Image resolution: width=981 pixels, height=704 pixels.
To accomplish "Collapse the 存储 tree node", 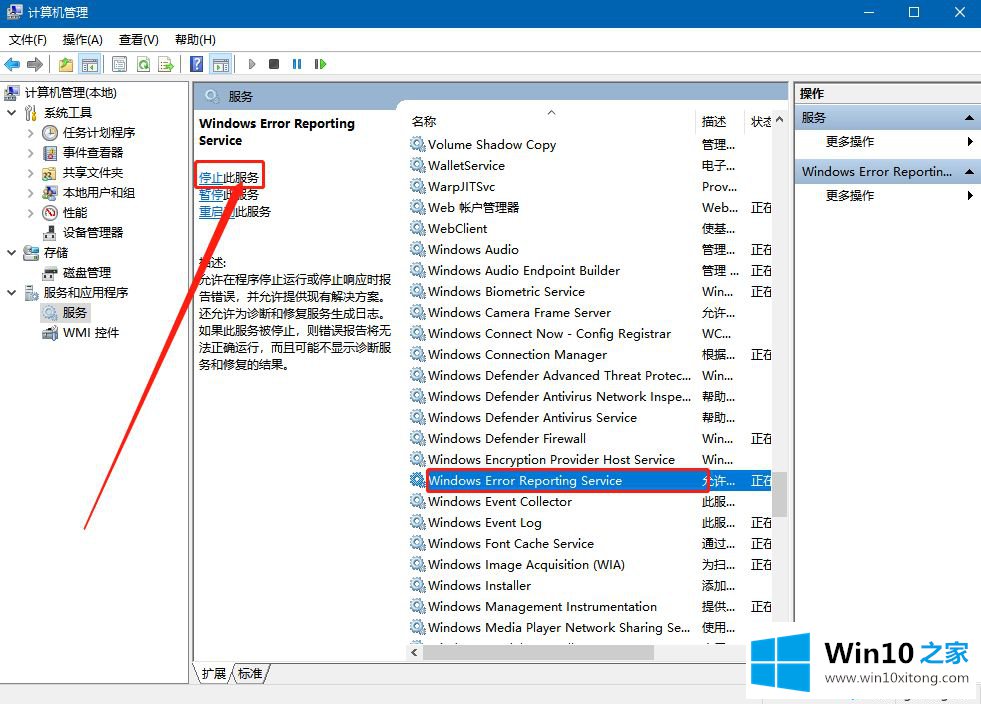I will [x=12, y=253].
